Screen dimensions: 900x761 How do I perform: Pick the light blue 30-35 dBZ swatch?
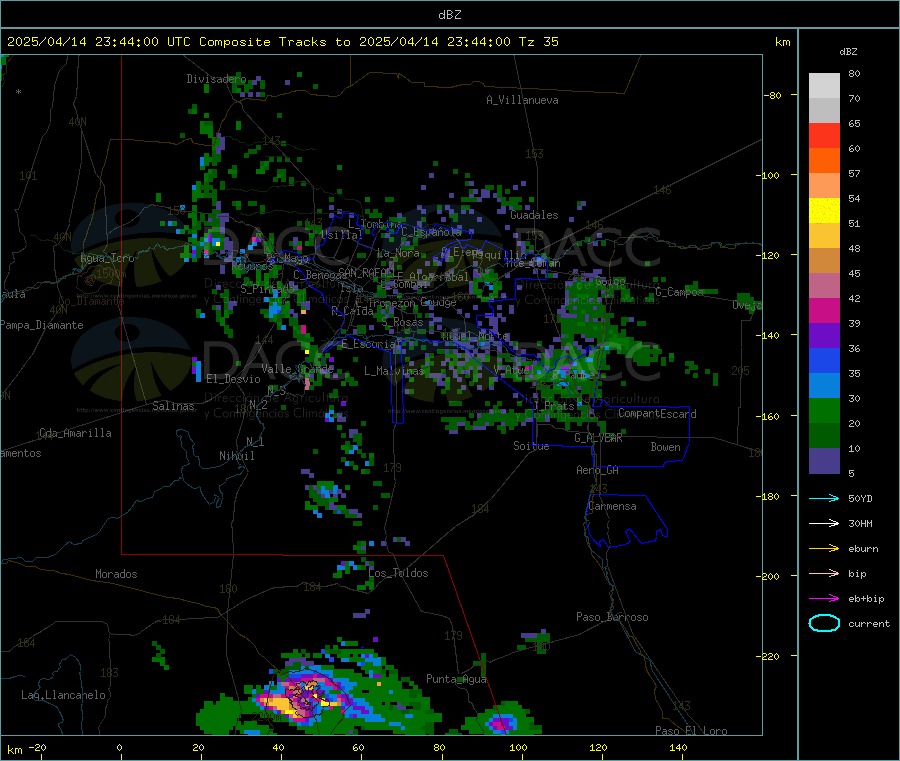[x=824, y=386]
